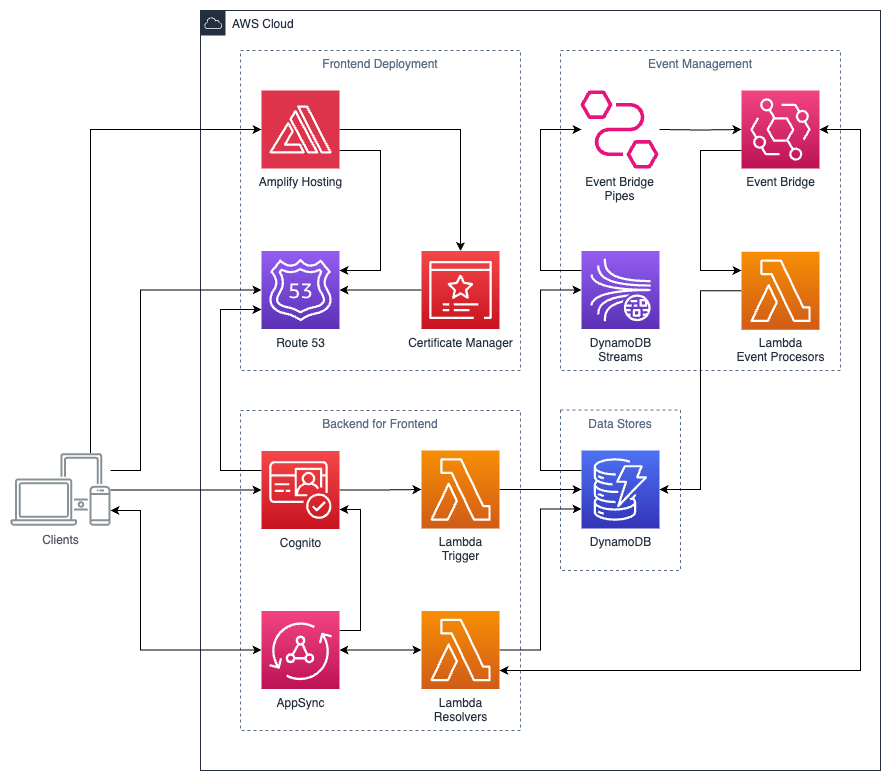
Task: Click the 'Lambda Event Procesors' caption
Action: [780, 350]
